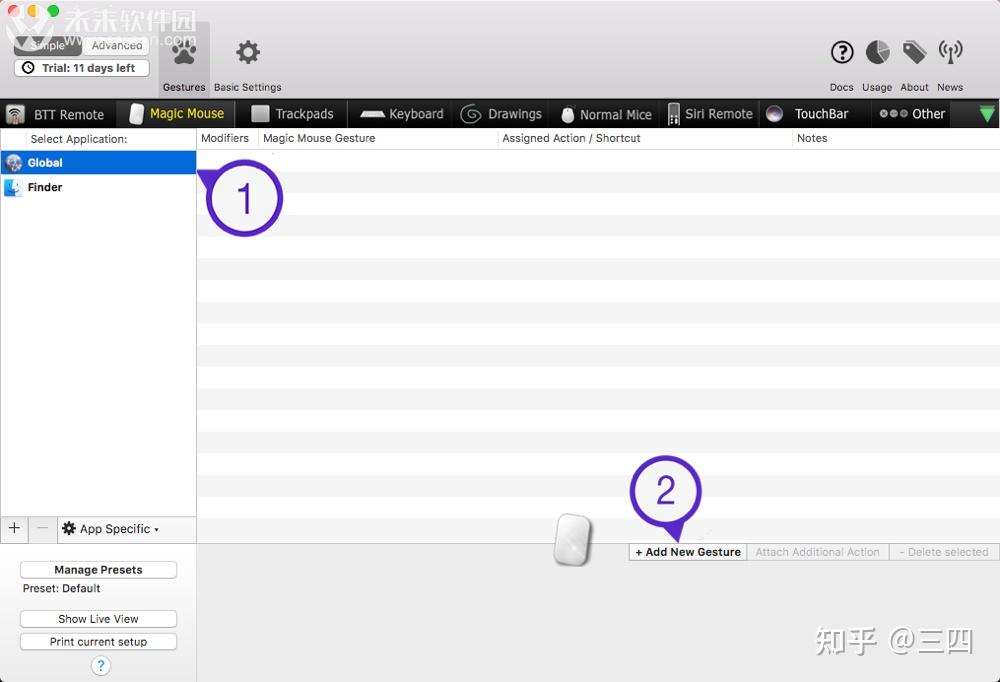Open the Gestures panel via the paw icon
This screenshot has width=1000, height=682.
[x=183, y=52]
